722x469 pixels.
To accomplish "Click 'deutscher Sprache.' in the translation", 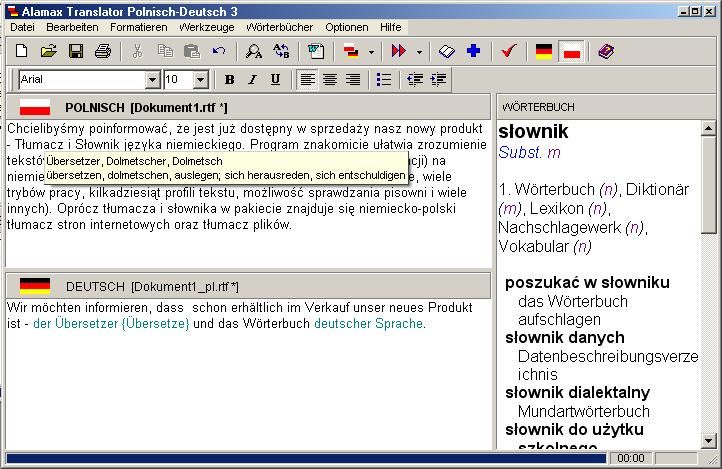I will (370, 323).
